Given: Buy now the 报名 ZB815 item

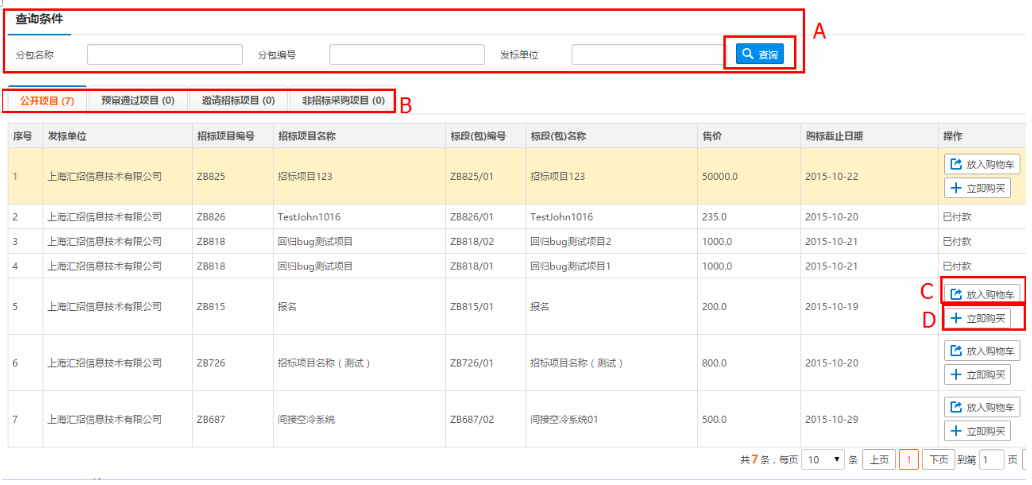Looking at the screenshot, I should [x=976, y=319].
